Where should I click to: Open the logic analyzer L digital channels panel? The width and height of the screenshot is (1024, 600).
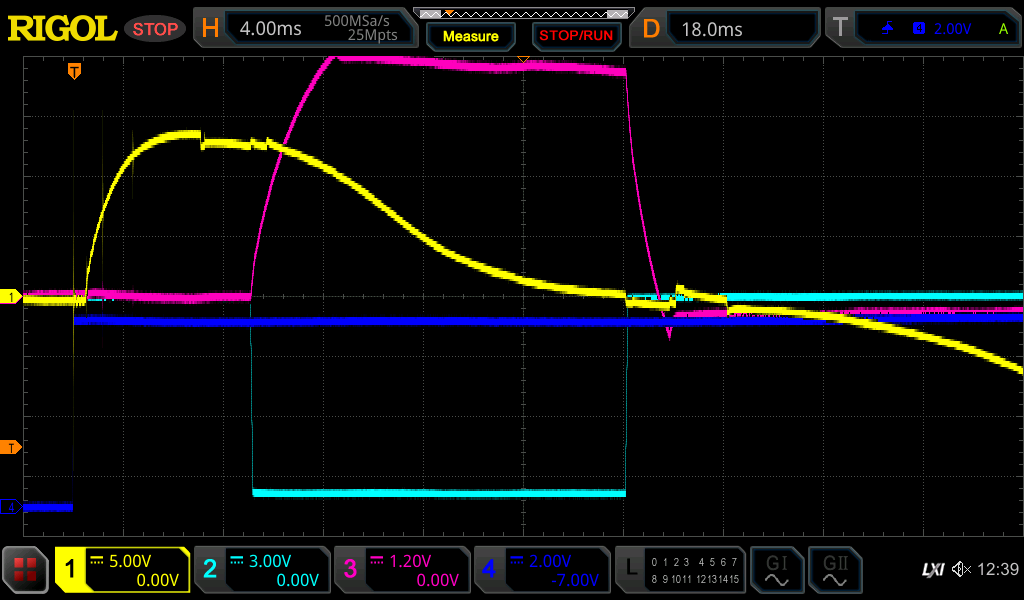680,570
